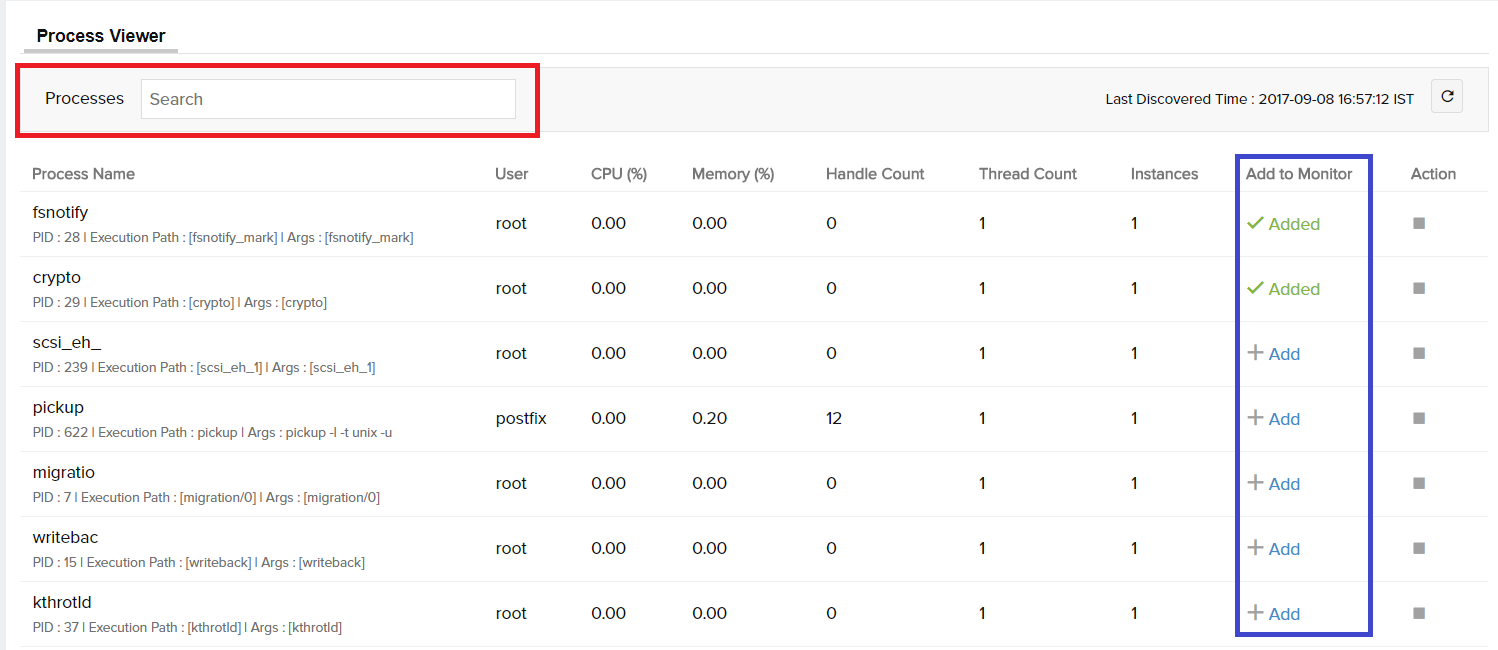Add migratio process to monitor
This screenshot has width=1498, height=650.
(x=1274, y=484)
